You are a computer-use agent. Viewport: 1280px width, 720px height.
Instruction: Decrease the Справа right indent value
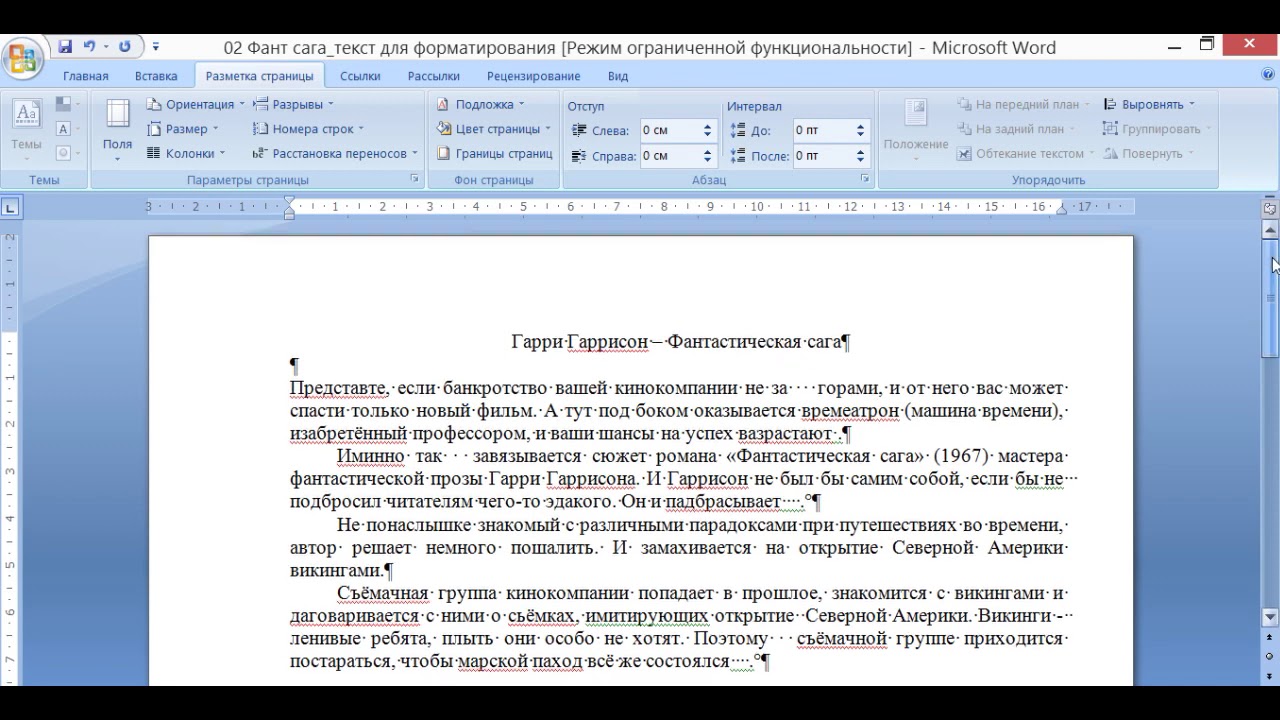pyautogui.click(x=708, y=161)
